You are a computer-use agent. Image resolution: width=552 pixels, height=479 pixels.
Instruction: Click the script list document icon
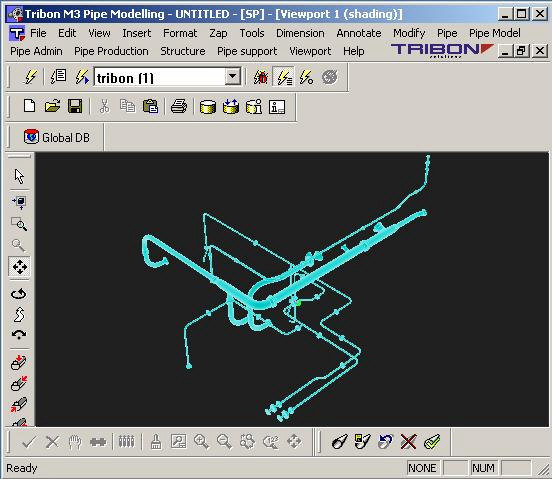point(58,77)
